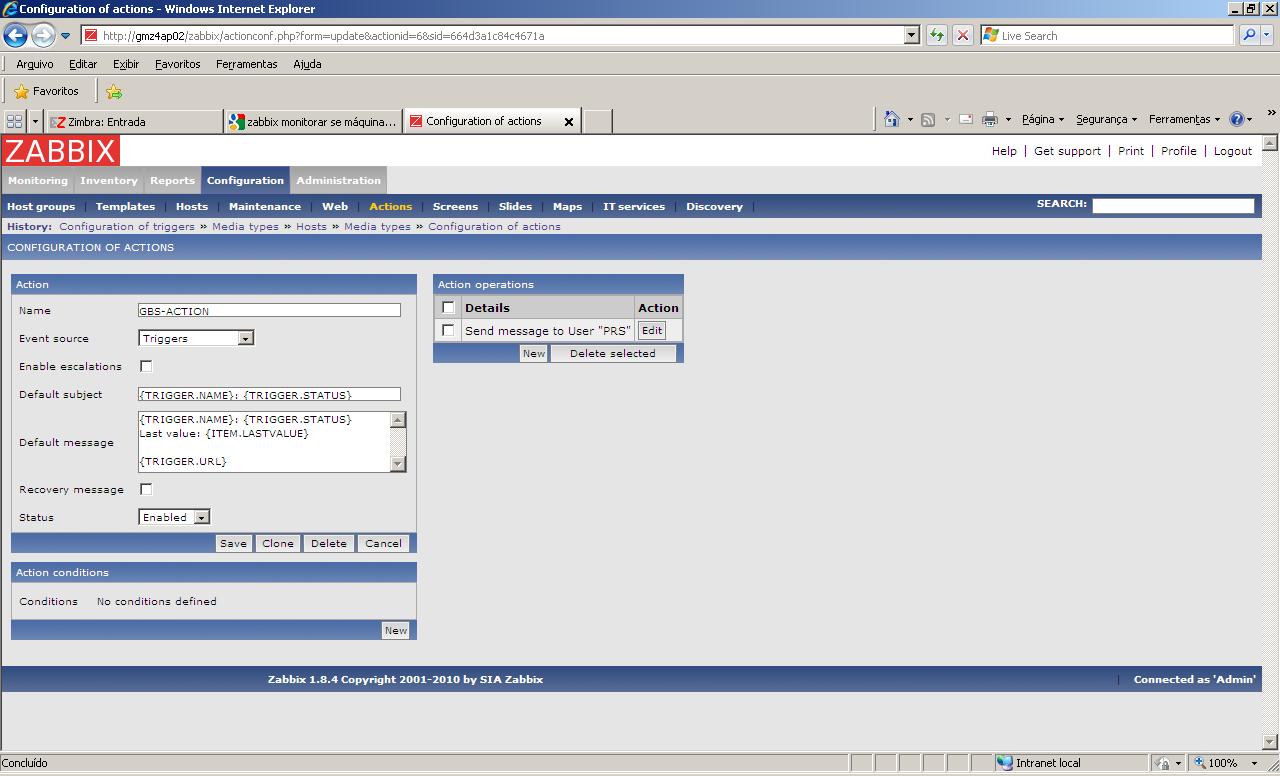Click the Default subject input field
The width and height of the screenshot is (1280, 776).
click(x=269, y=395)
